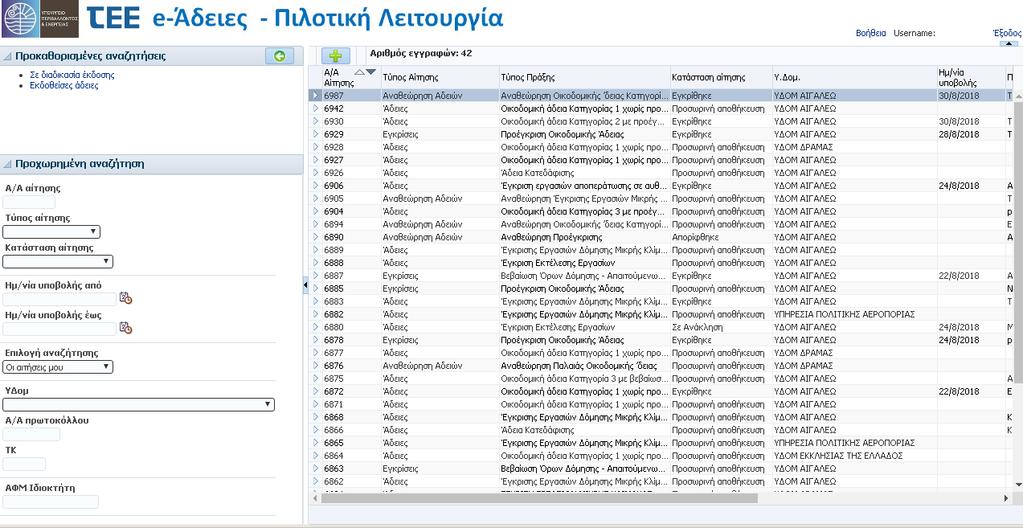1023x528 pixels.
Task: Click 'Βεβαίωση Όρων Δόμησης' cell in row 6887
Action: [583, 276]
